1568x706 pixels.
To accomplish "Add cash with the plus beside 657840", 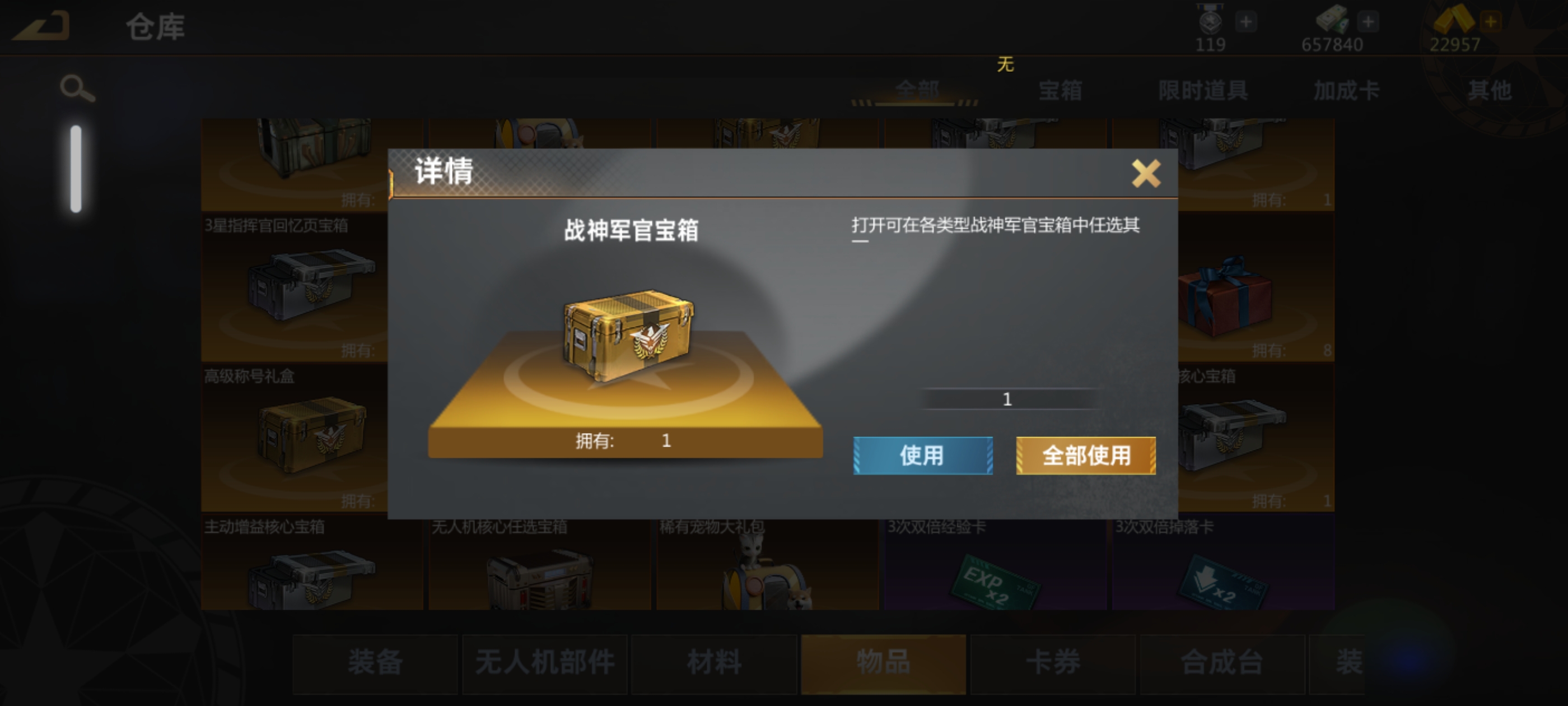I will tap(1368, 22).
